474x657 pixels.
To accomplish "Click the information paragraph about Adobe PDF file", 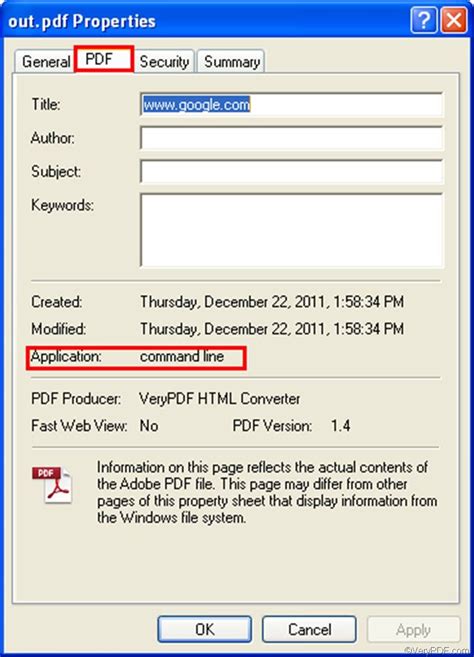I will click(x=267, y=492).
